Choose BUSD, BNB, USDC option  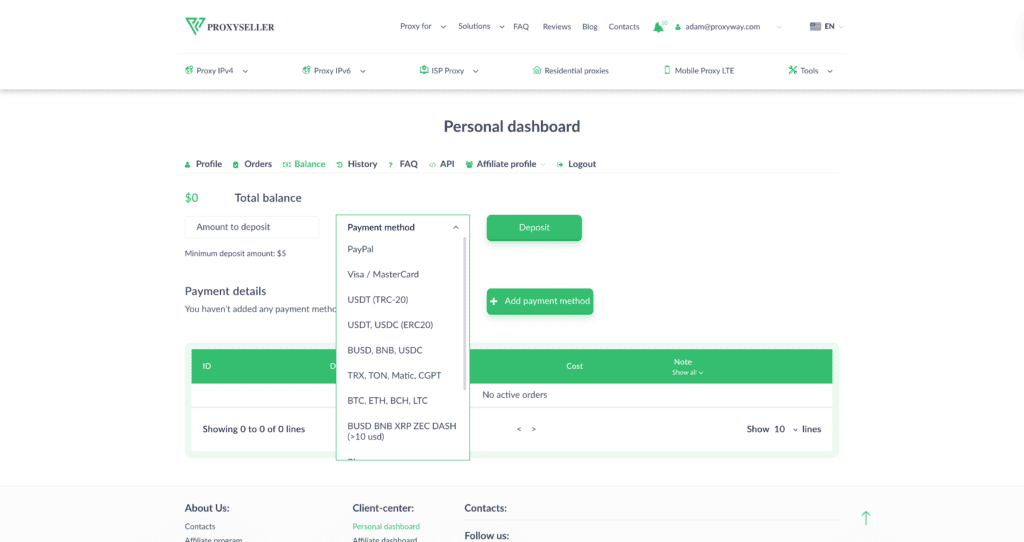click(x=385, y=350)
